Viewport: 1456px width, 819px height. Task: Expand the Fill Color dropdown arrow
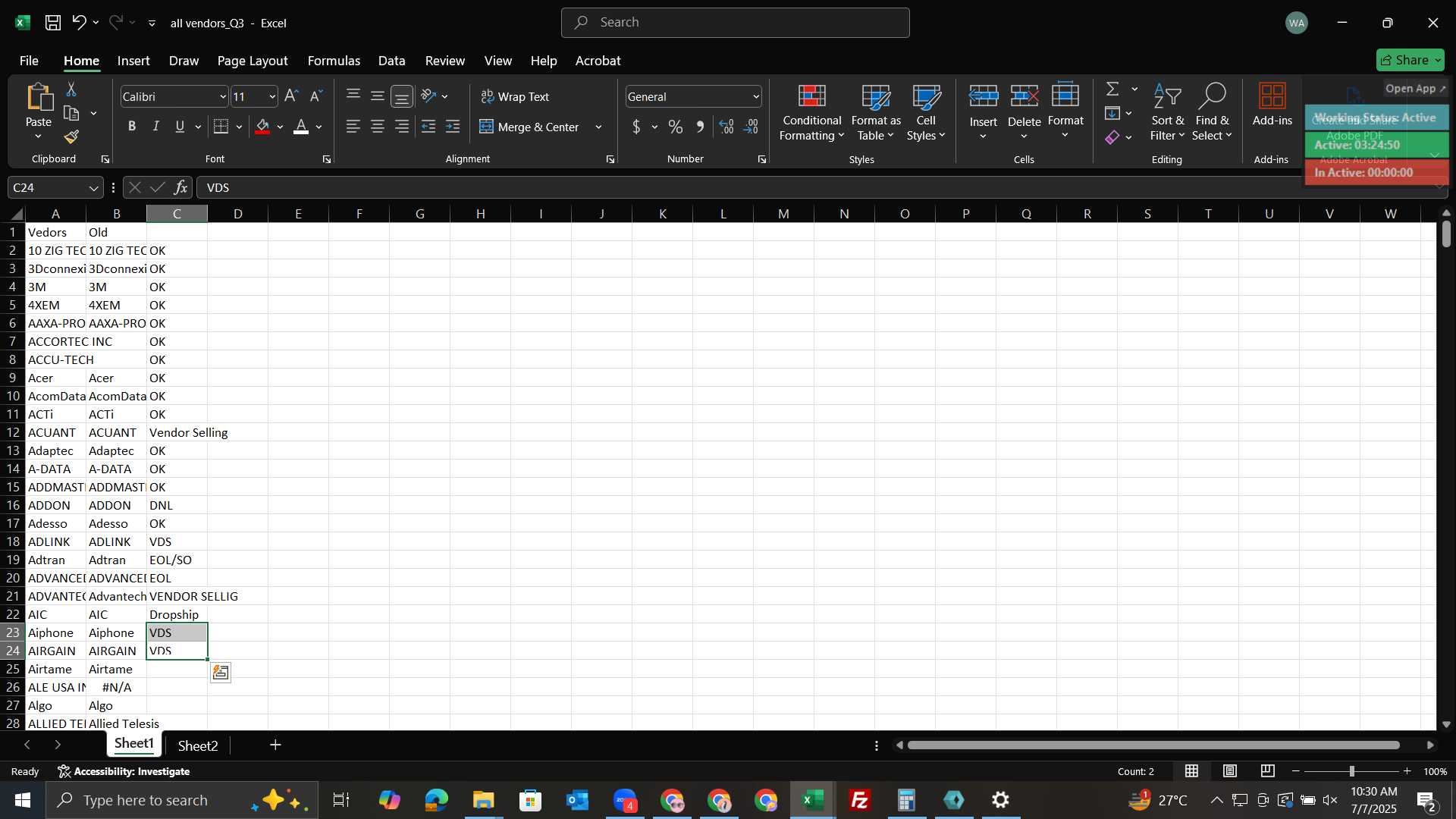pyautogui.click(x=280, y=127)
